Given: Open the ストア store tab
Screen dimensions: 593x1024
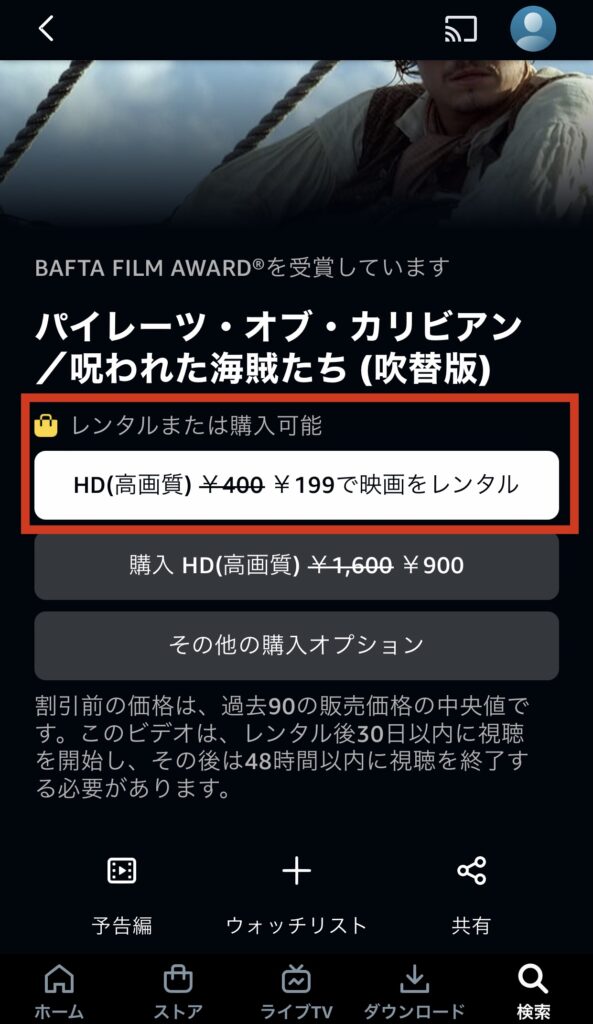Looking at the screenshot, I should pyautogui.click(x=178, y=991).
